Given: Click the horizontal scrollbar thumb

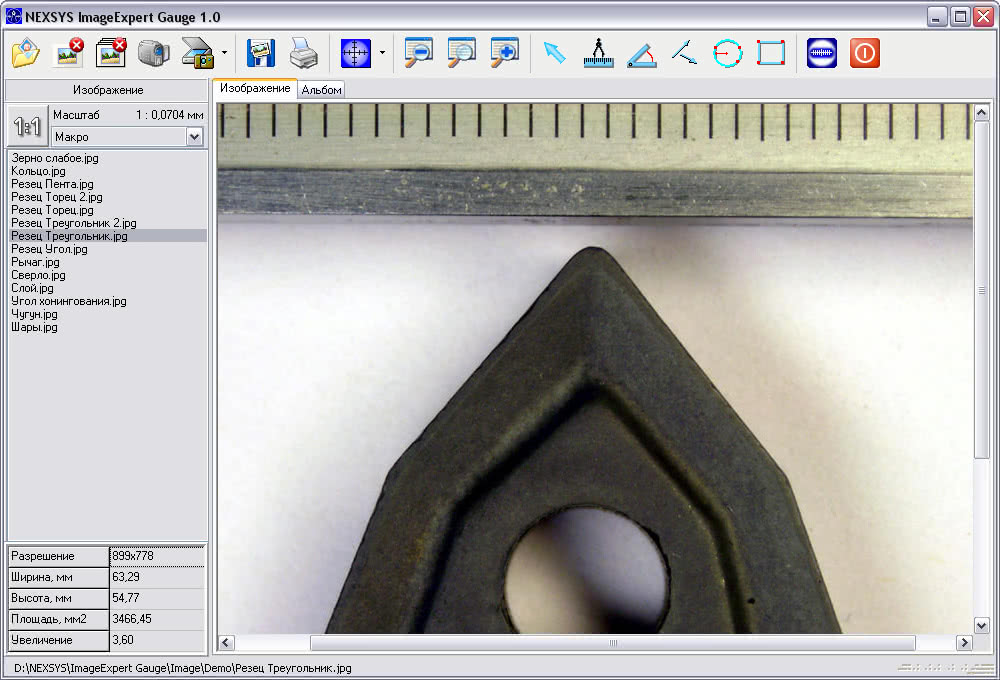Looking at the screenshot, I should coord(612,643).
